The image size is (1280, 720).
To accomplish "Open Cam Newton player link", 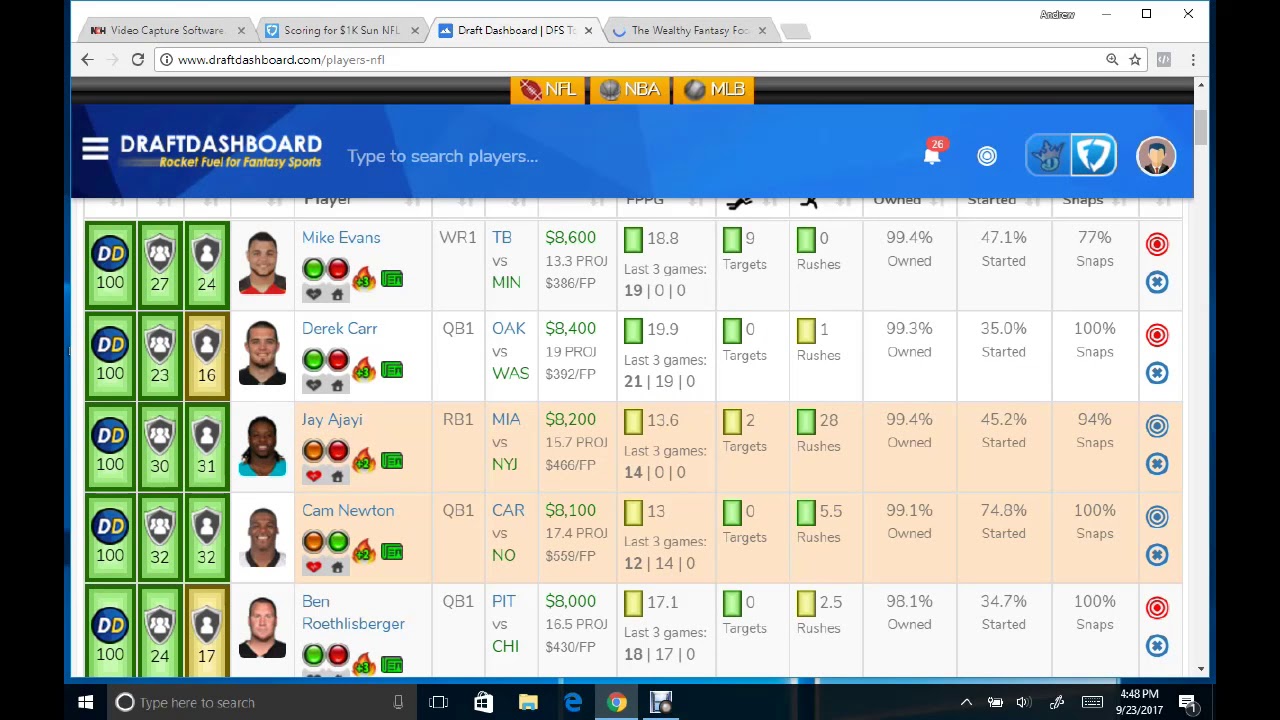I will pyautogui.click(x=348, y=511).
